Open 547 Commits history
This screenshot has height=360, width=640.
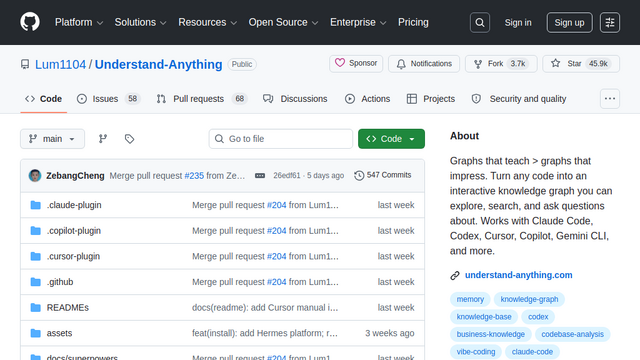pos(383,175)
